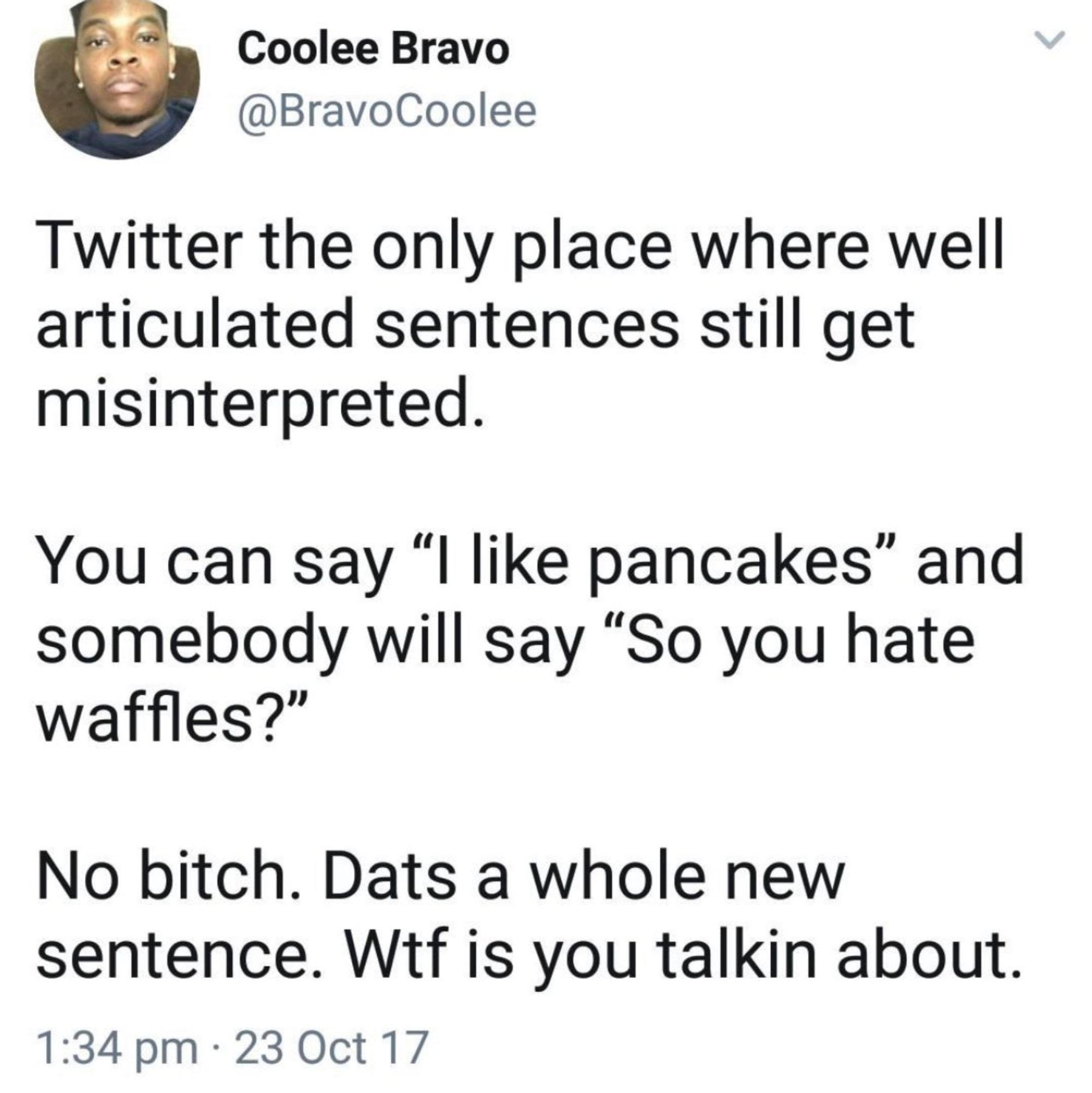
Task: Open the Coolee Bravo display name
Action: click(x=373, y=50)
